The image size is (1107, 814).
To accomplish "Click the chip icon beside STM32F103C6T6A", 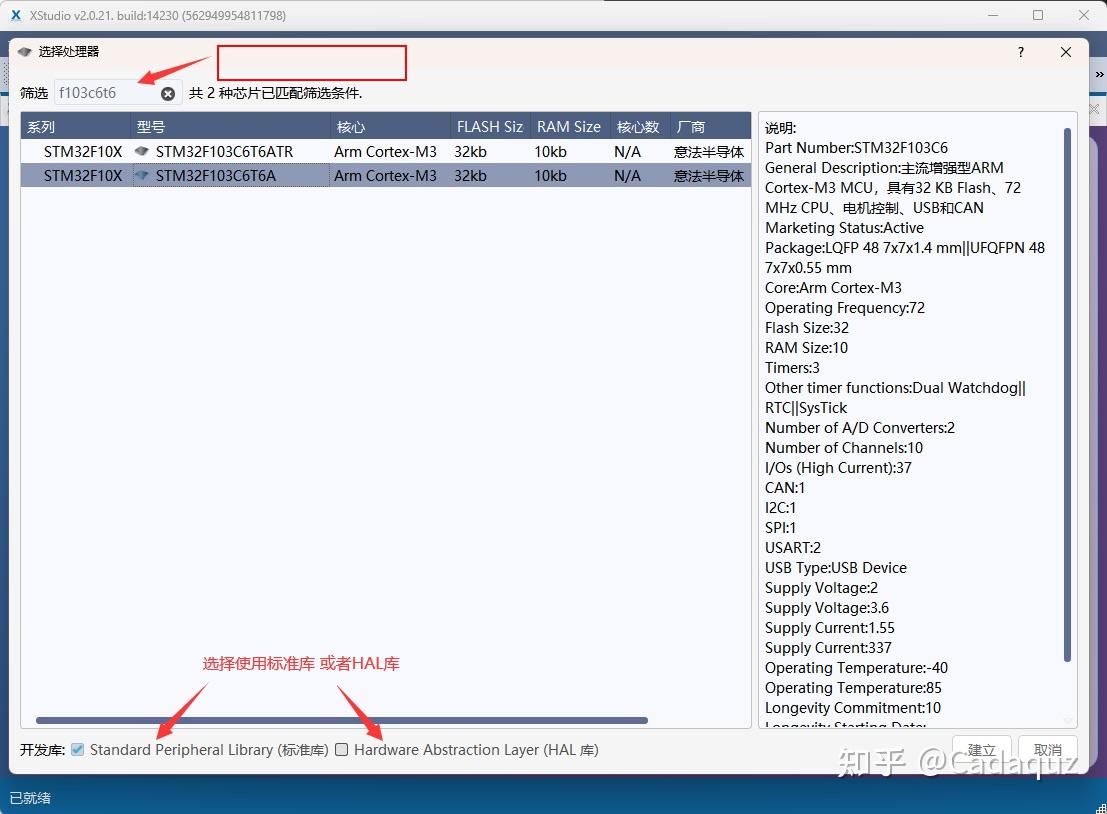I will (x=142, y=175).
